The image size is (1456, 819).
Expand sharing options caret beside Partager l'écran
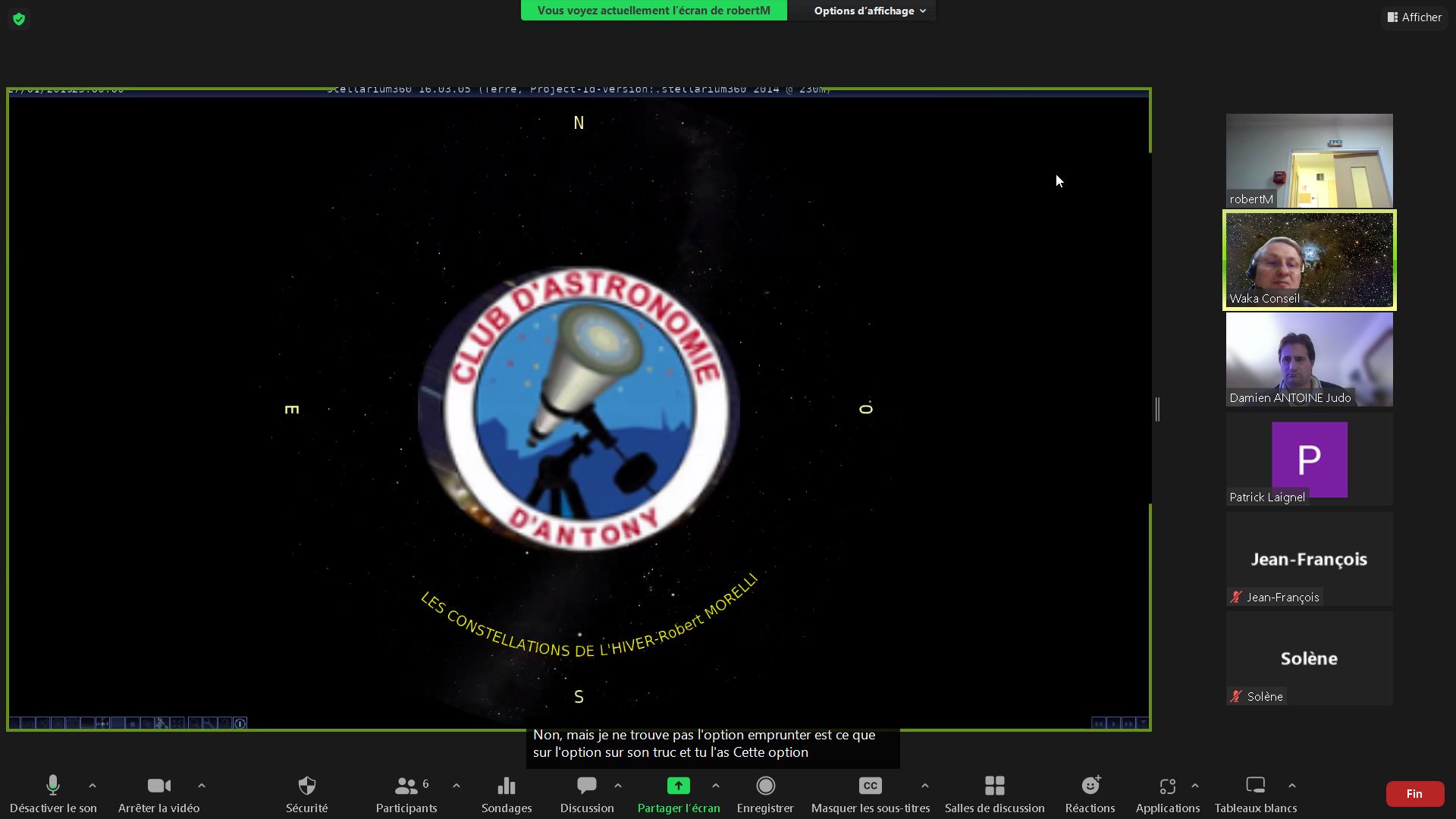click(716, 786)
